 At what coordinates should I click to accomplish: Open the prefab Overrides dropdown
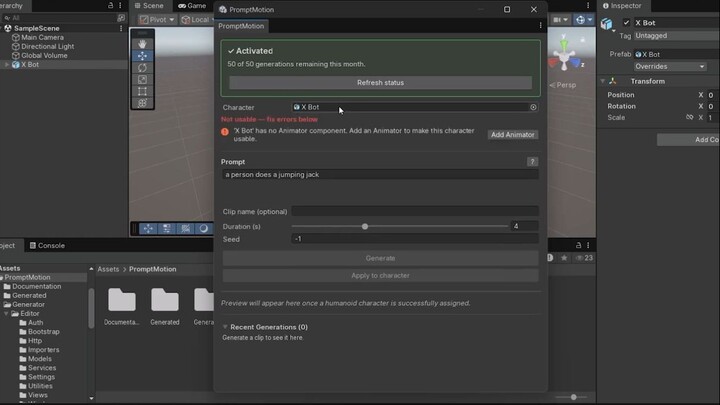point(669,67)
